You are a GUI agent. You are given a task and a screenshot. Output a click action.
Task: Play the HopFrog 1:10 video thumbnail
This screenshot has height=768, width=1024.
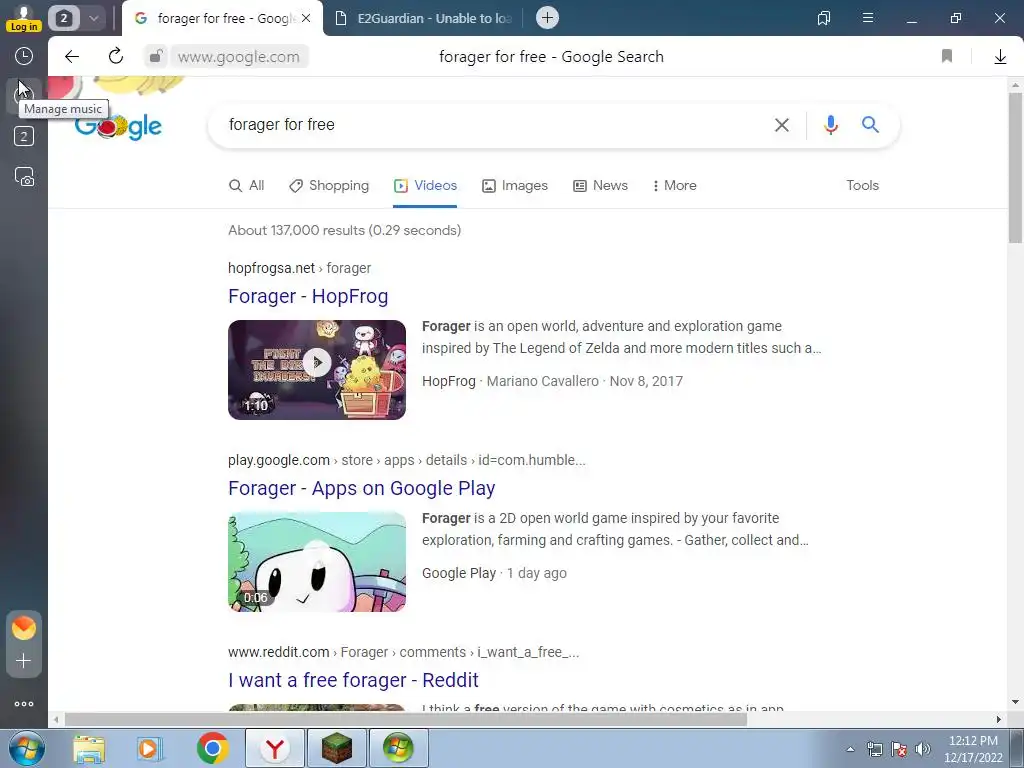pyautogui.click(x=317, y=370)
